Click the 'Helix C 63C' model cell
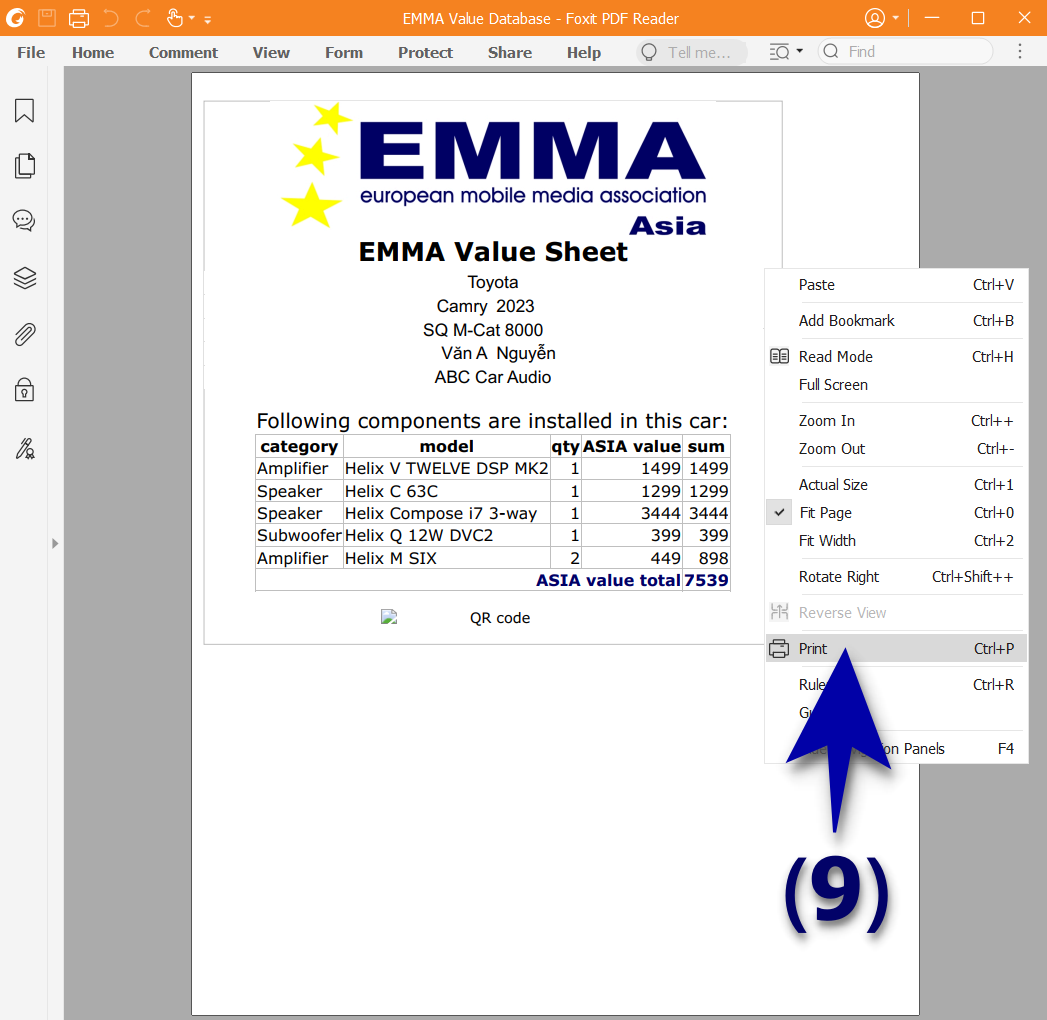 click(447, 491)
